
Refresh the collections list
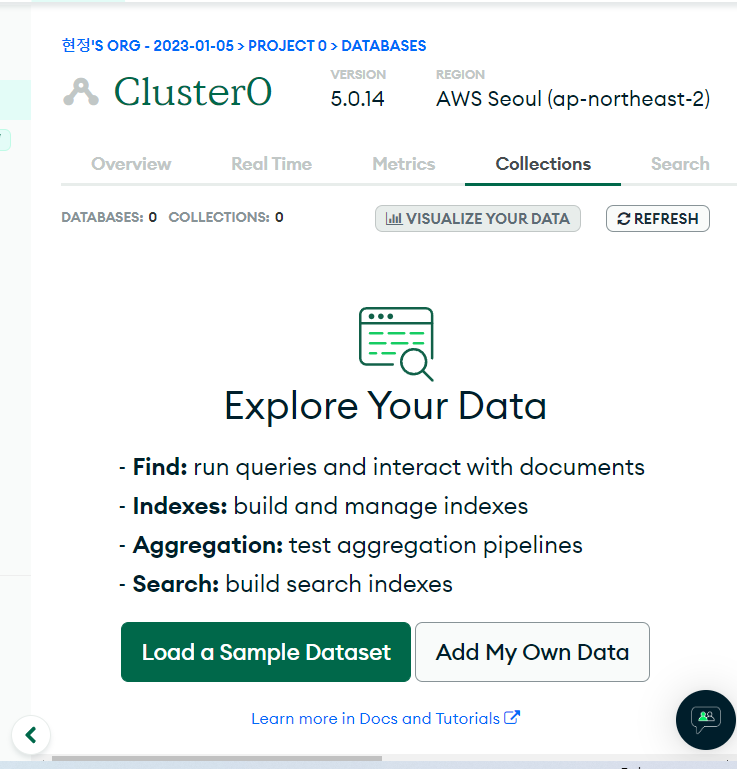[658, 218]
